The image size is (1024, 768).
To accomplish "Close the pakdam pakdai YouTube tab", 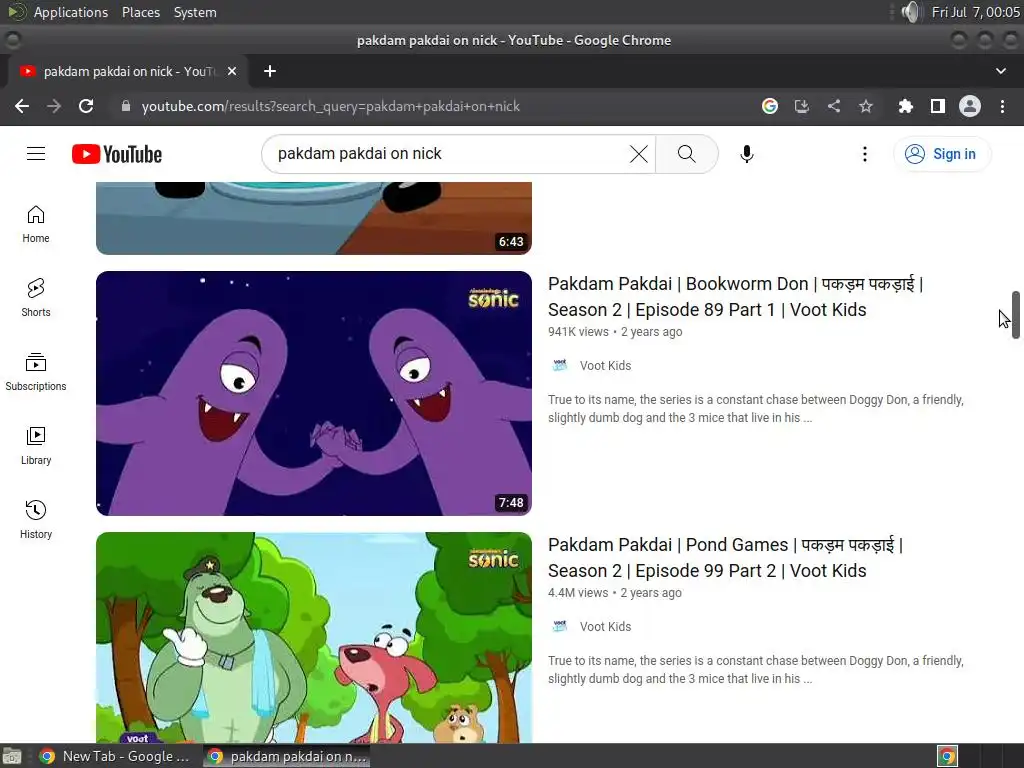I will [x=232, y=71].
